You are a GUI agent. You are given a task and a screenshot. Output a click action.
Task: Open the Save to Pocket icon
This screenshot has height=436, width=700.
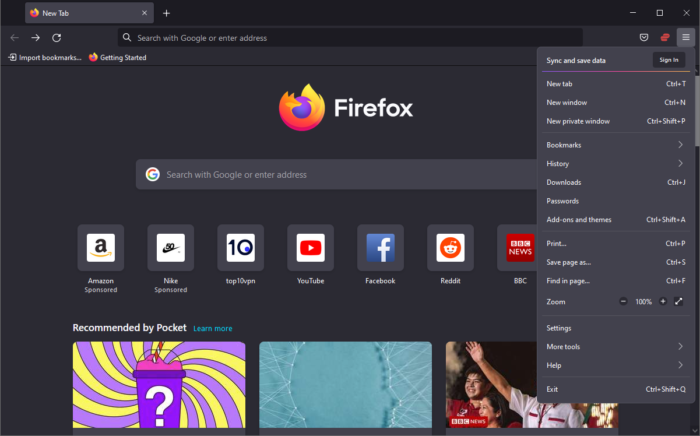point(644,37)
